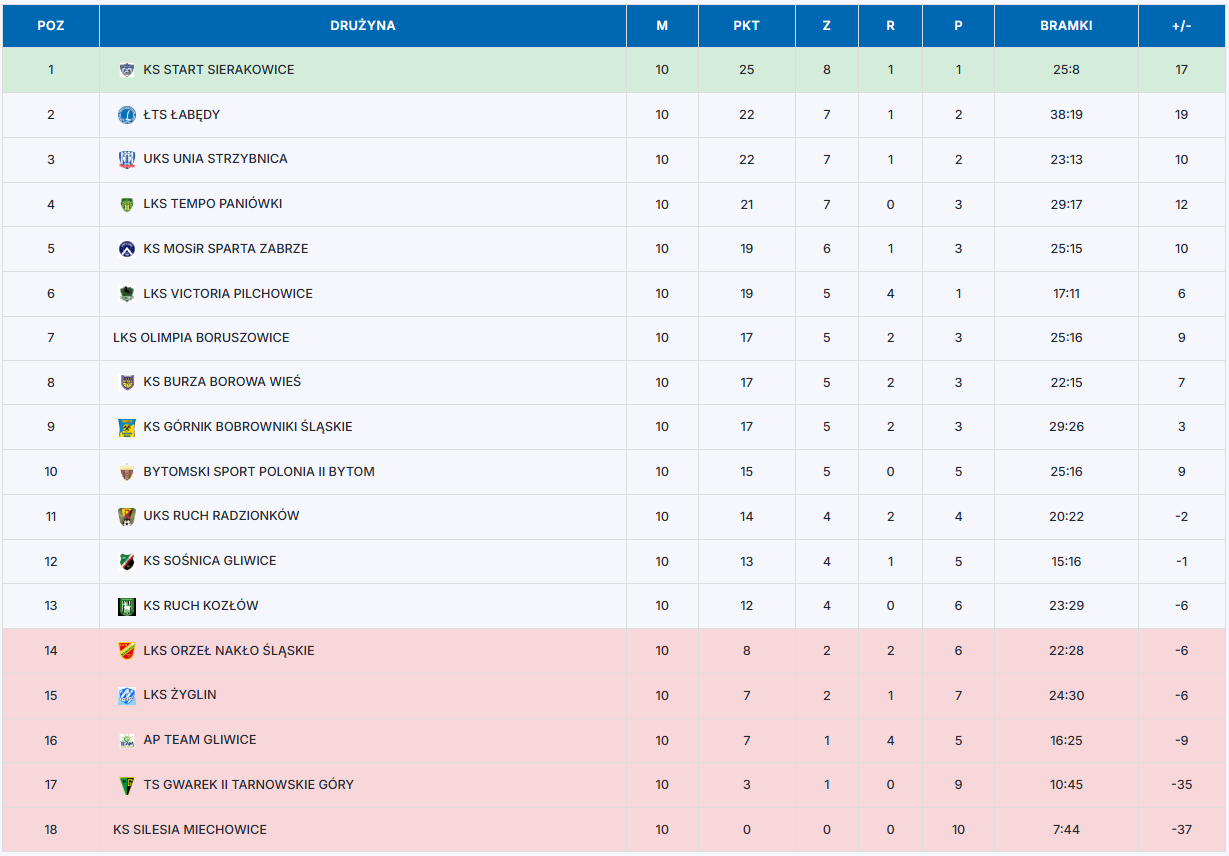This screenshot has height=856, width=1229.
Task: Click the LKS Tempo Paniówki crest
Action: coord(126,204)
